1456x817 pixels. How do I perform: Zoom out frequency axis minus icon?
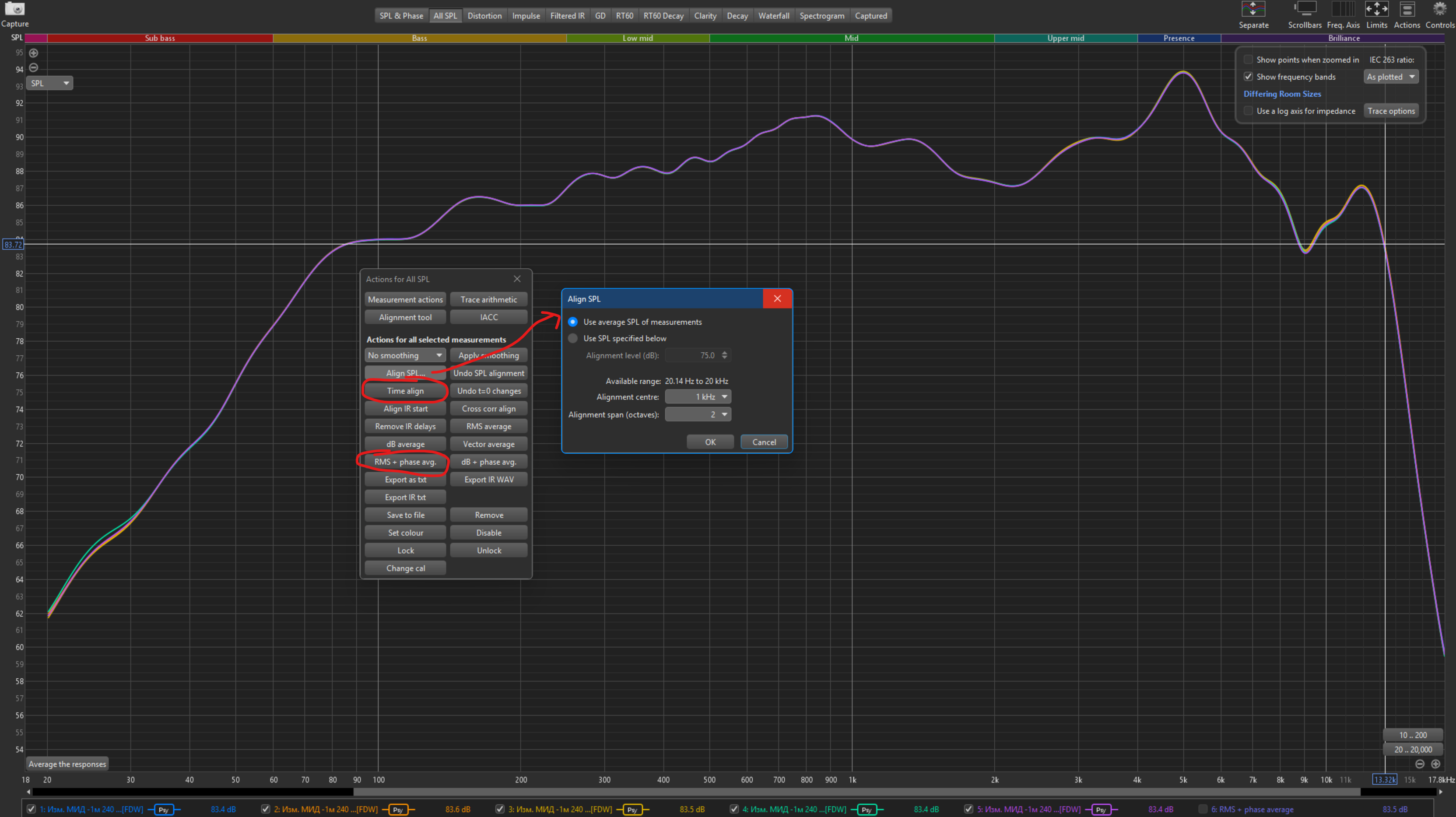1420,764
